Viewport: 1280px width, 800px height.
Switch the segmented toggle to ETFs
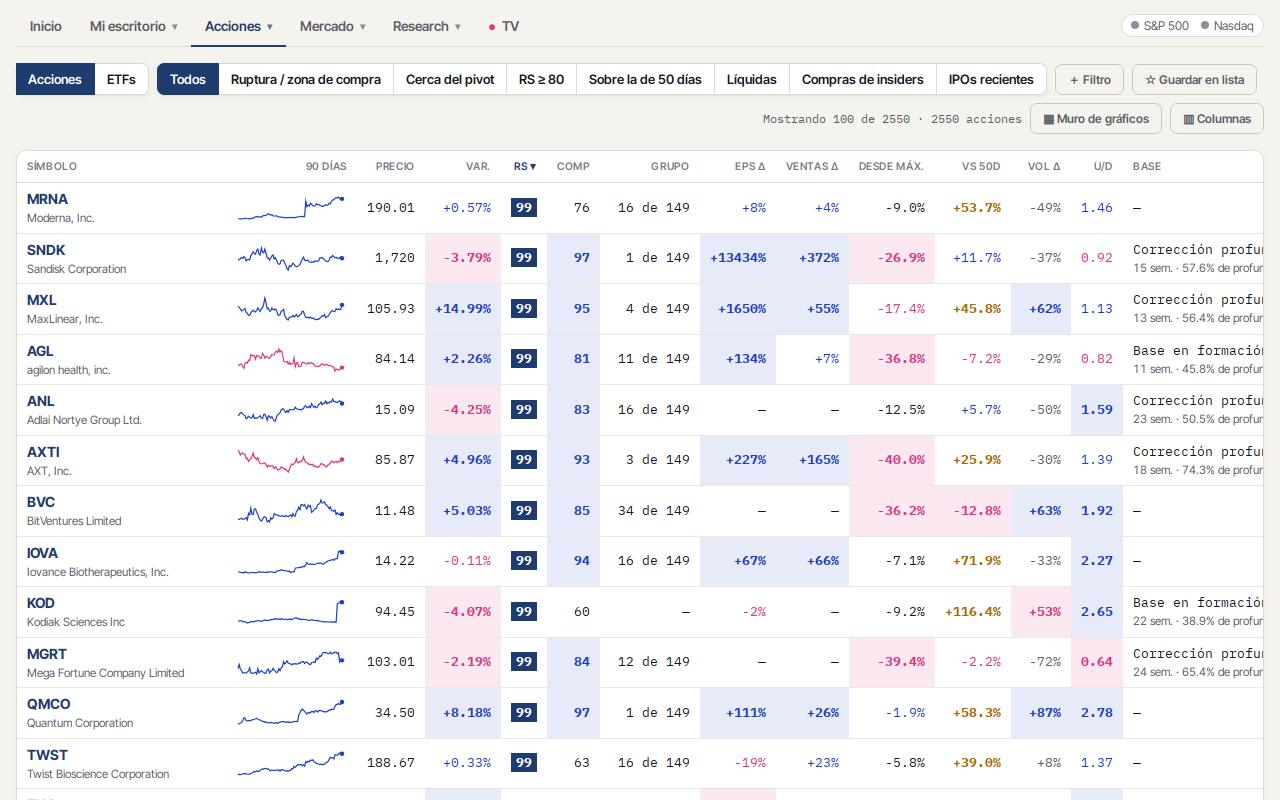121,79
